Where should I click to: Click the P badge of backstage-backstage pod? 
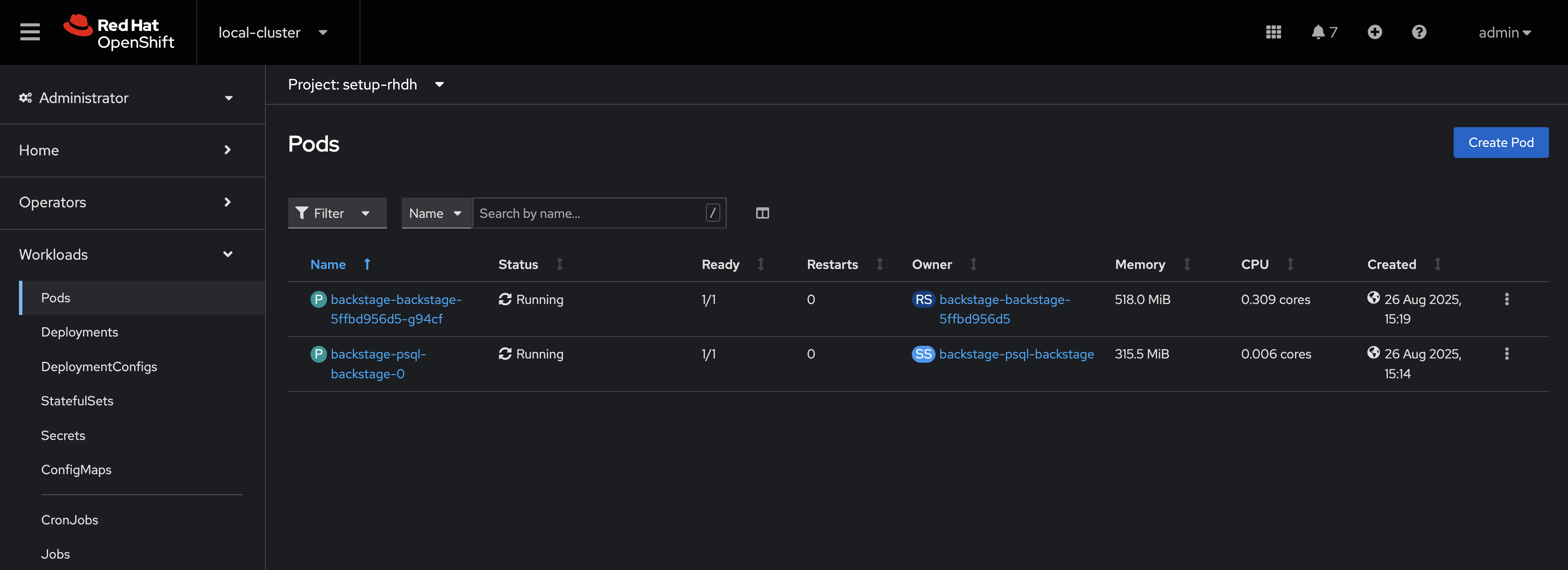[x=318, y=300]
